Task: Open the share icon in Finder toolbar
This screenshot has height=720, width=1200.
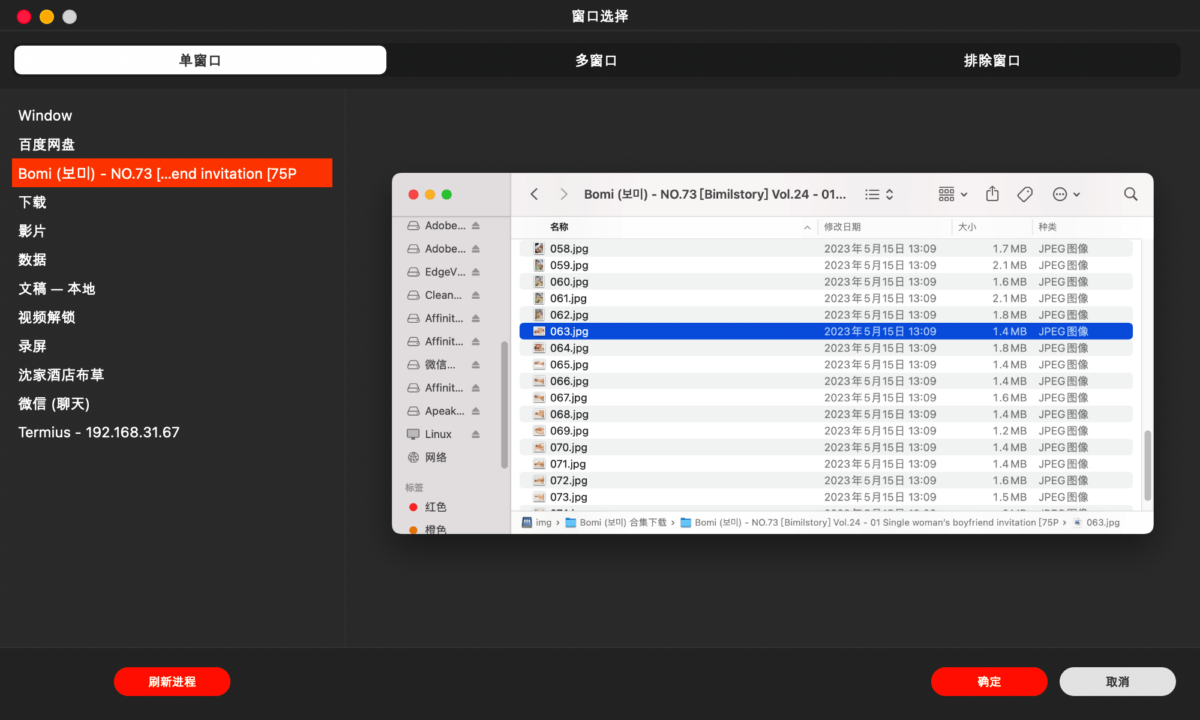Action: (x=992, y=194)
